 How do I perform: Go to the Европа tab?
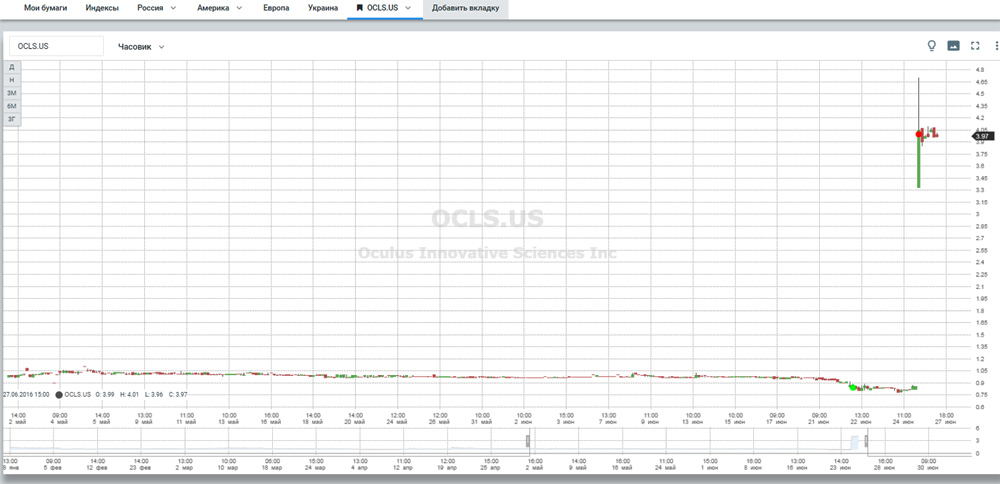[x=276, y=8]
